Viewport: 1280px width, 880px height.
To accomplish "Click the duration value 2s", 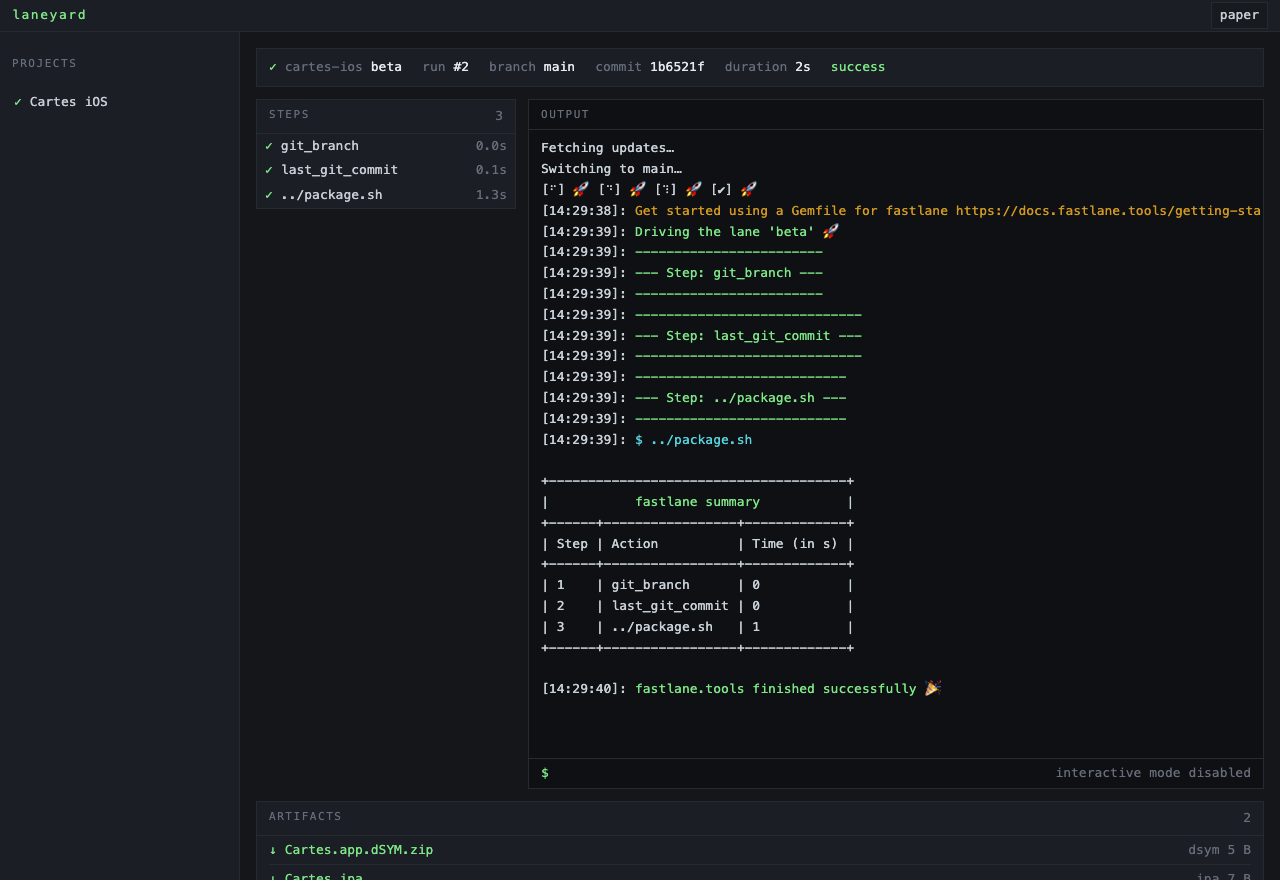I will (803, 67).
